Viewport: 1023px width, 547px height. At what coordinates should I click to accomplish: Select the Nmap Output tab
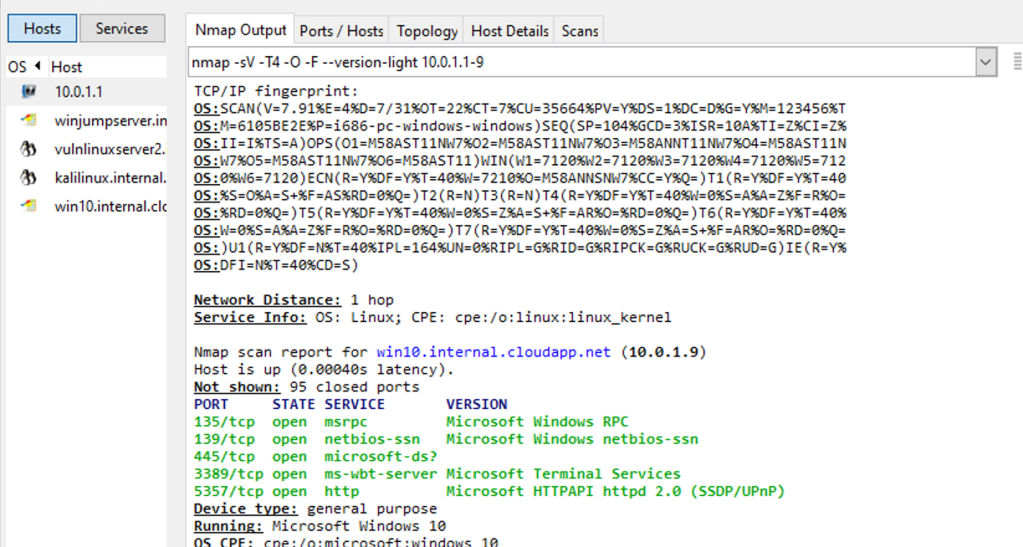(x=240, y=31)
